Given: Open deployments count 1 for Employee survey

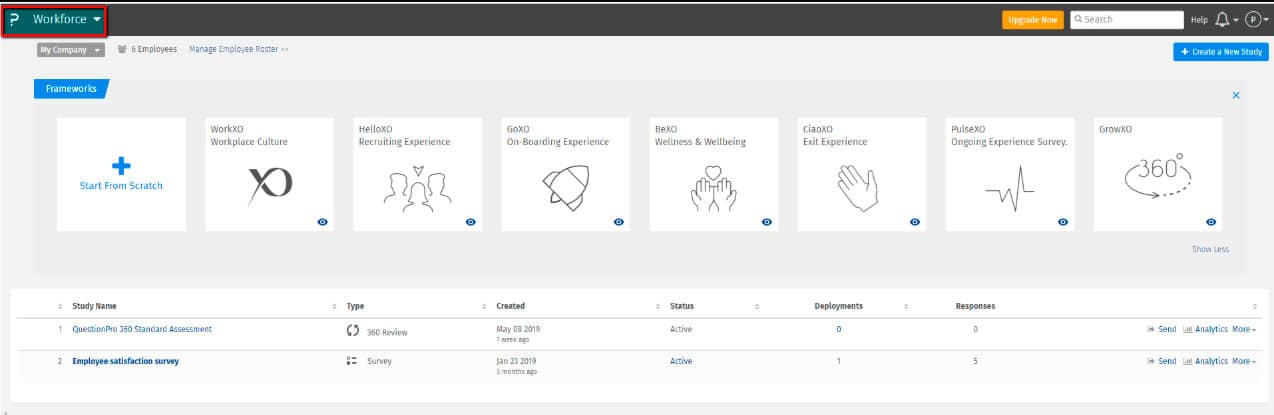Looking at the screenshot, I should 838,361.
